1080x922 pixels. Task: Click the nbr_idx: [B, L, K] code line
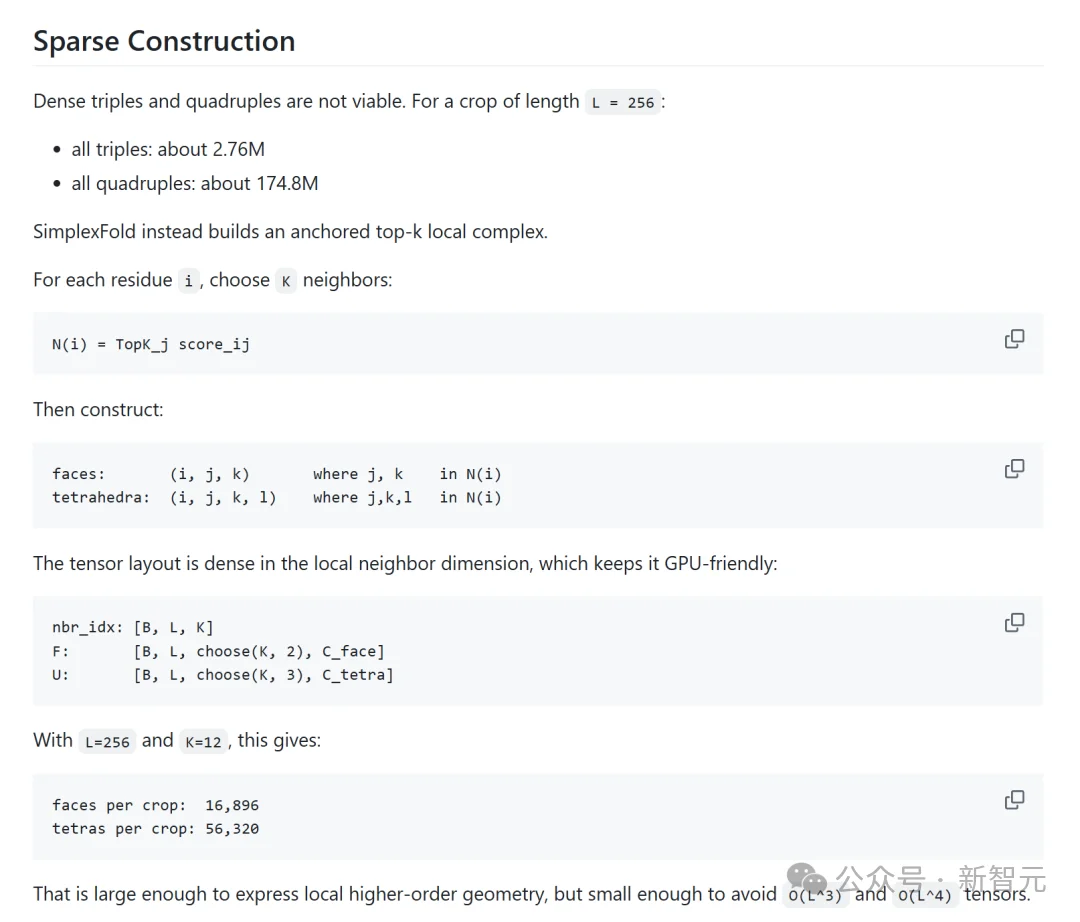pos(133,627)
